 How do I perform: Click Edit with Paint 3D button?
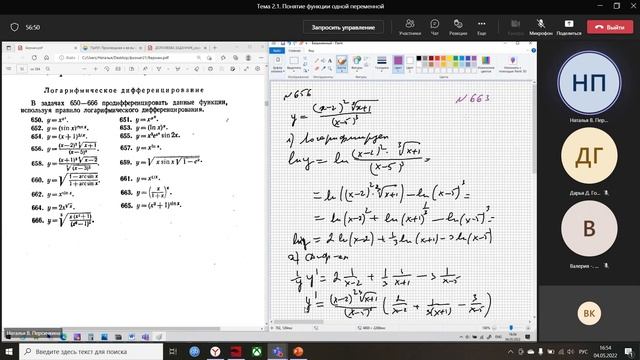[x=513, y=64]
